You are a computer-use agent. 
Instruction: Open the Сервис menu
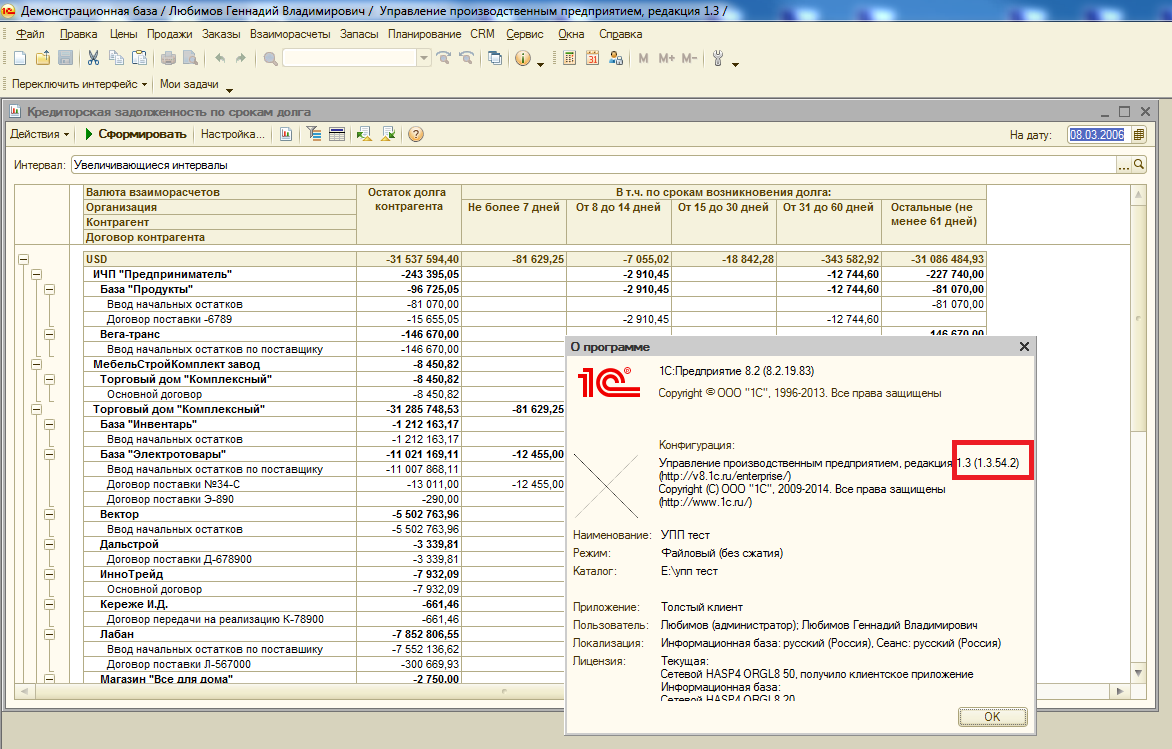point(525,34)
